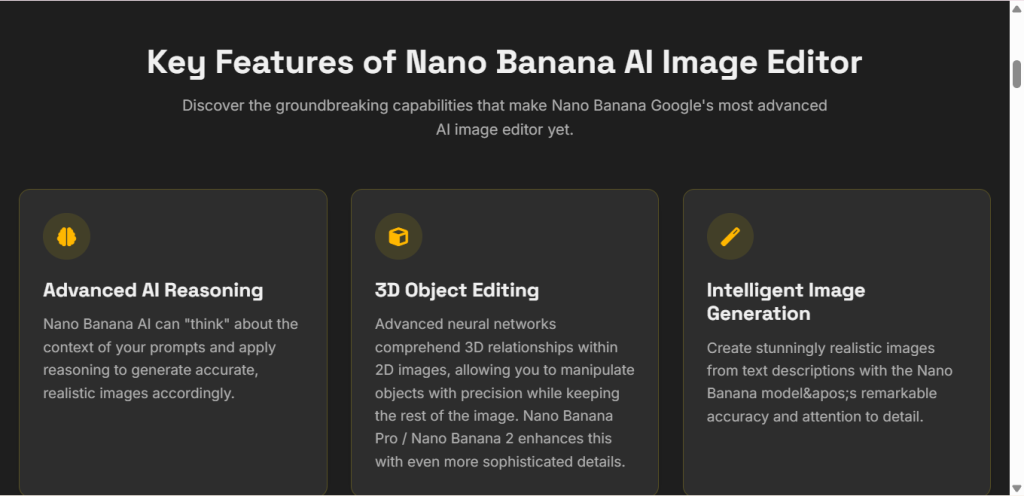Select the 3D cube icon

click(x=398, y=236)
